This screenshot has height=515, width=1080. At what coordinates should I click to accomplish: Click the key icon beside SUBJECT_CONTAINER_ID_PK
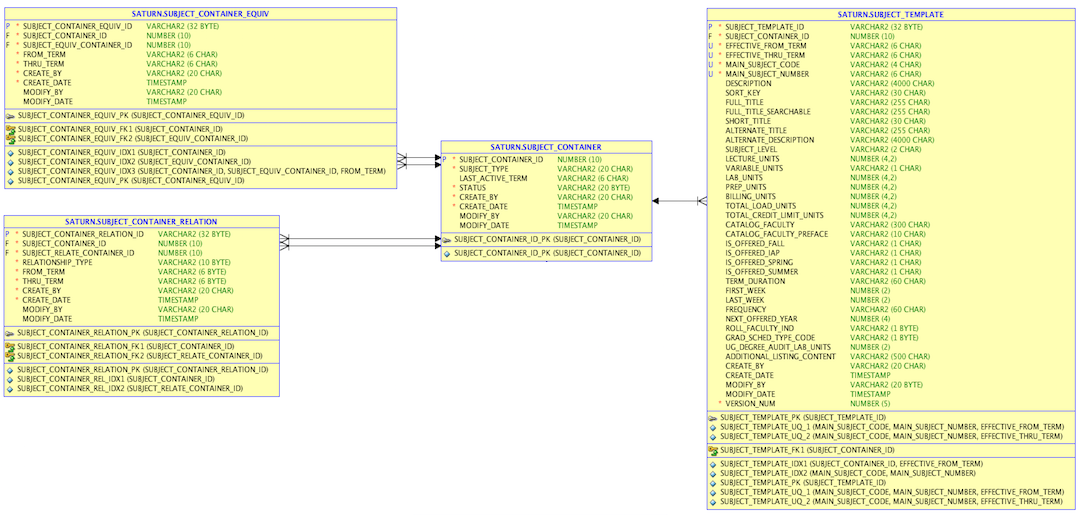(447, 240)
